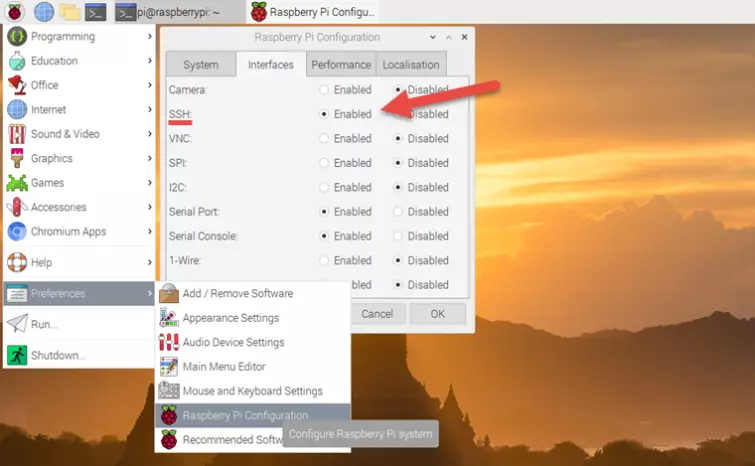Click the Internet globe menu icon

tap(17, 110)
